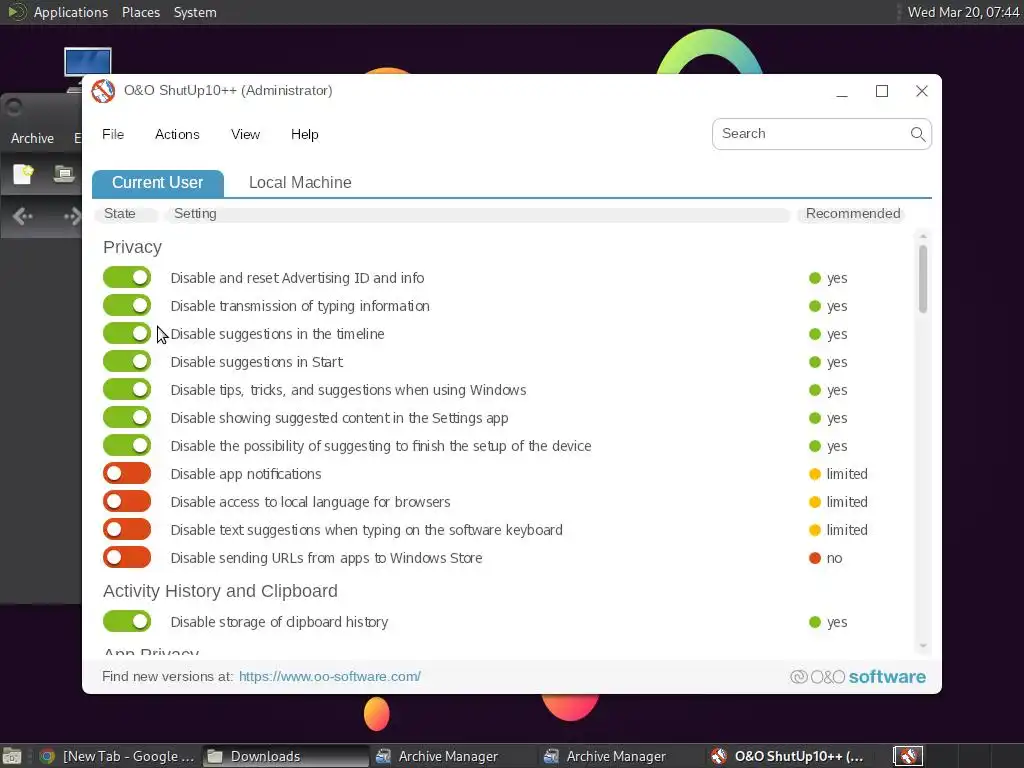Switch to first Archive Manager taskbar item
1024x768 pixels.
(x=453, y=756)
